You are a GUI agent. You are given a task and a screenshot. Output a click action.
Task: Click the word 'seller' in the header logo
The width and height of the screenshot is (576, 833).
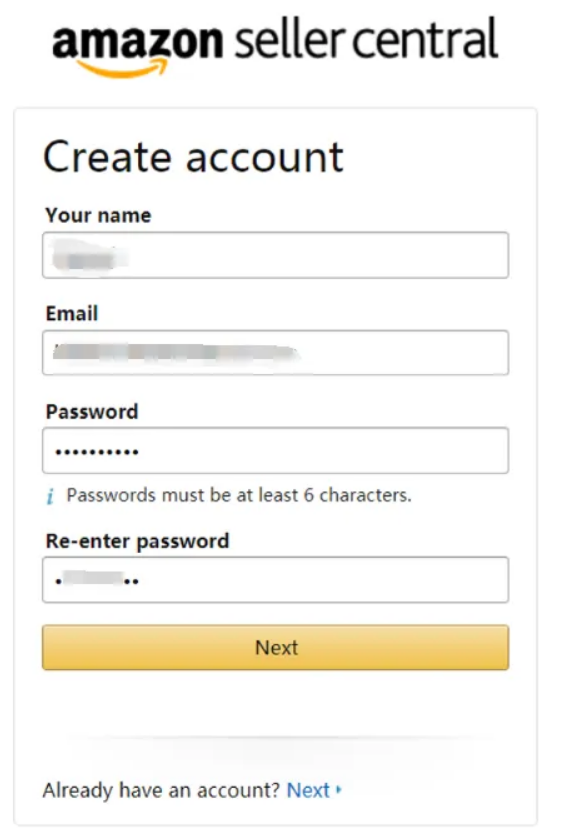pyautogui.click(x=290, y=38)
